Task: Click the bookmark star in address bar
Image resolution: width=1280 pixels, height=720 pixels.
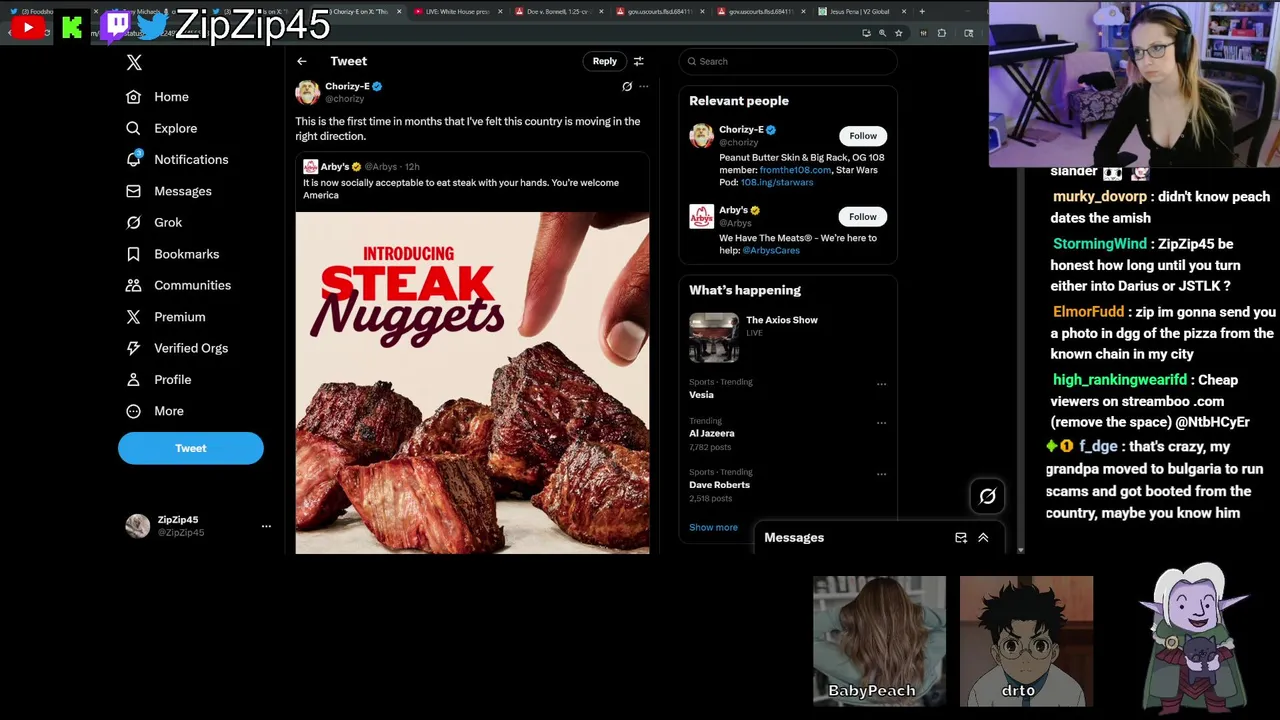Action: click(x=898, y=33)
